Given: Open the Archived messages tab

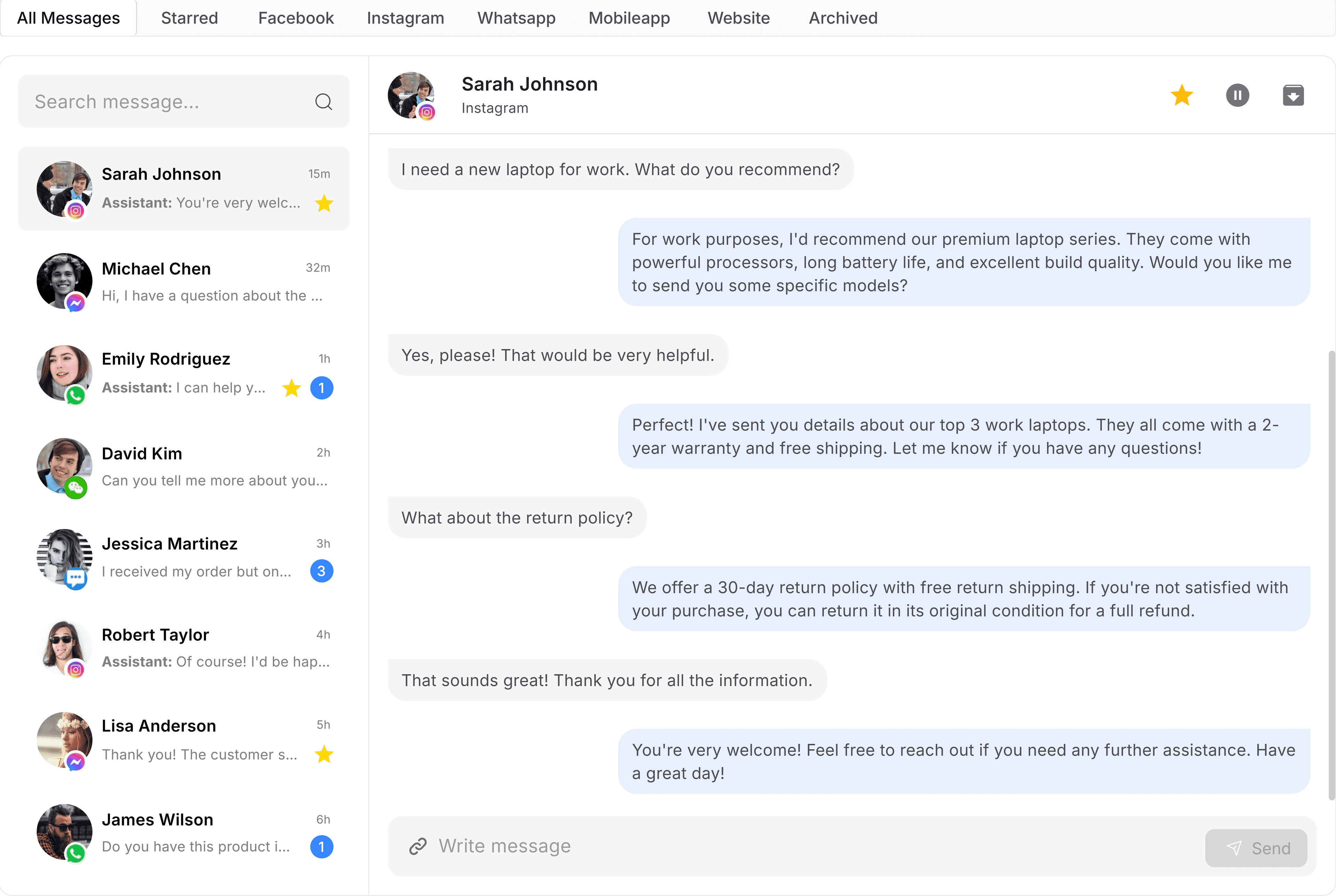Looking at the screenshot, I should [x=843, y=18].
